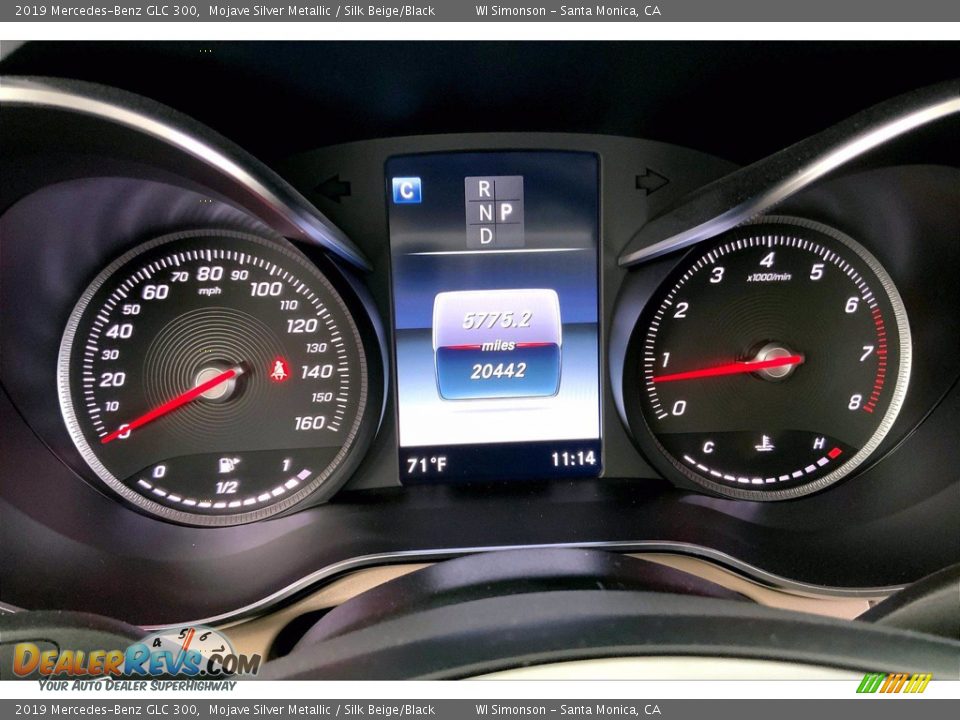960x720 pixels.
Task: Click the 1/2 label on the fuel gauge
Action: (227, 487)
